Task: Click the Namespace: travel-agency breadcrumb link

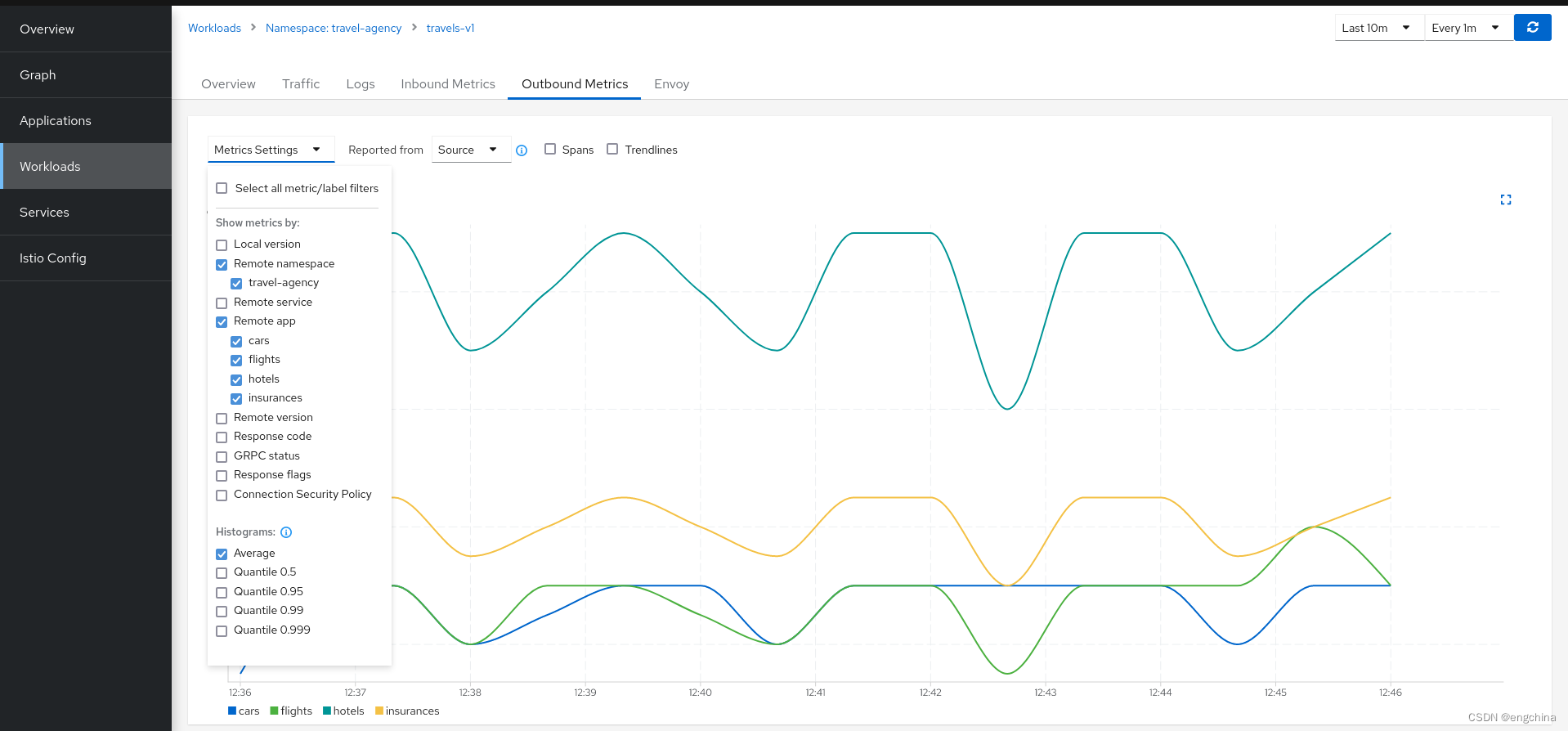Action: pyautogui.click(x=334, y=28)
